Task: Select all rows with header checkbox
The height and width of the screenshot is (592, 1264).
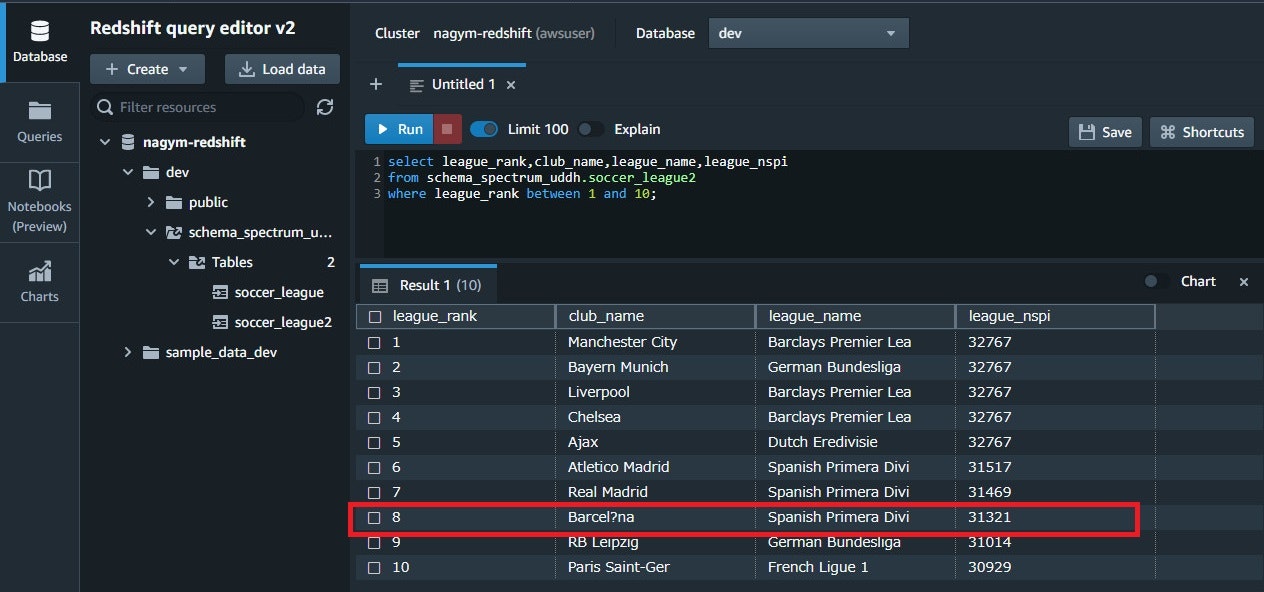Action: 375,316
